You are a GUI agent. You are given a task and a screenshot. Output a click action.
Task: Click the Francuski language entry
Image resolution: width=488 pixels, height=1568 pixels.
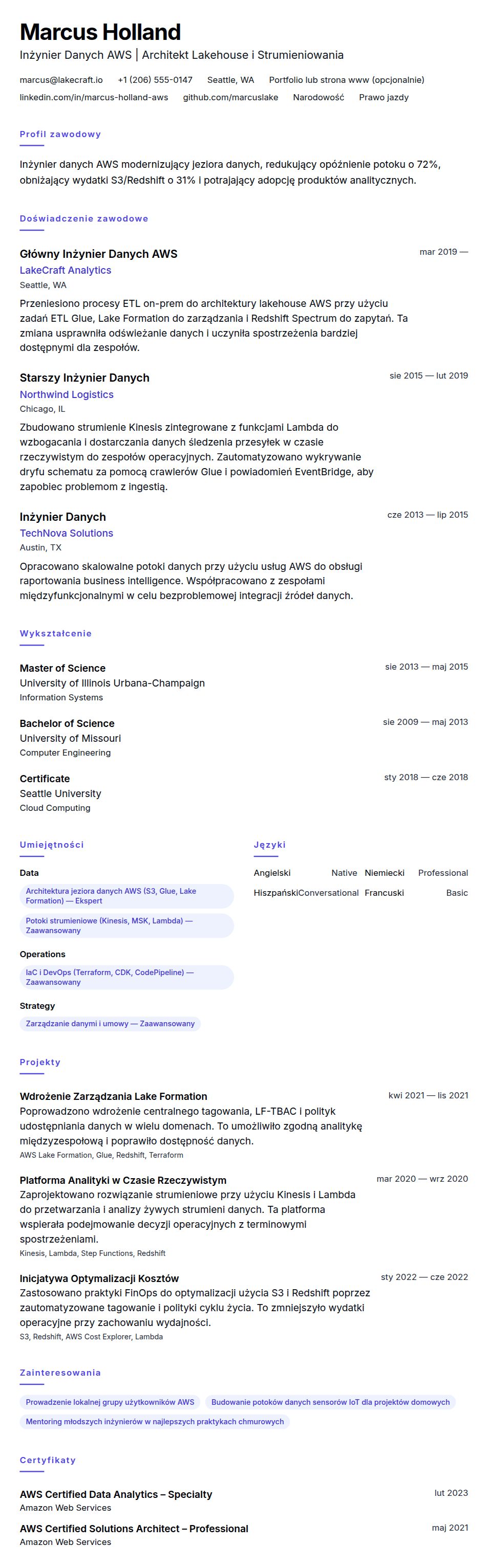pyautogui.click(x=416, y=893)
